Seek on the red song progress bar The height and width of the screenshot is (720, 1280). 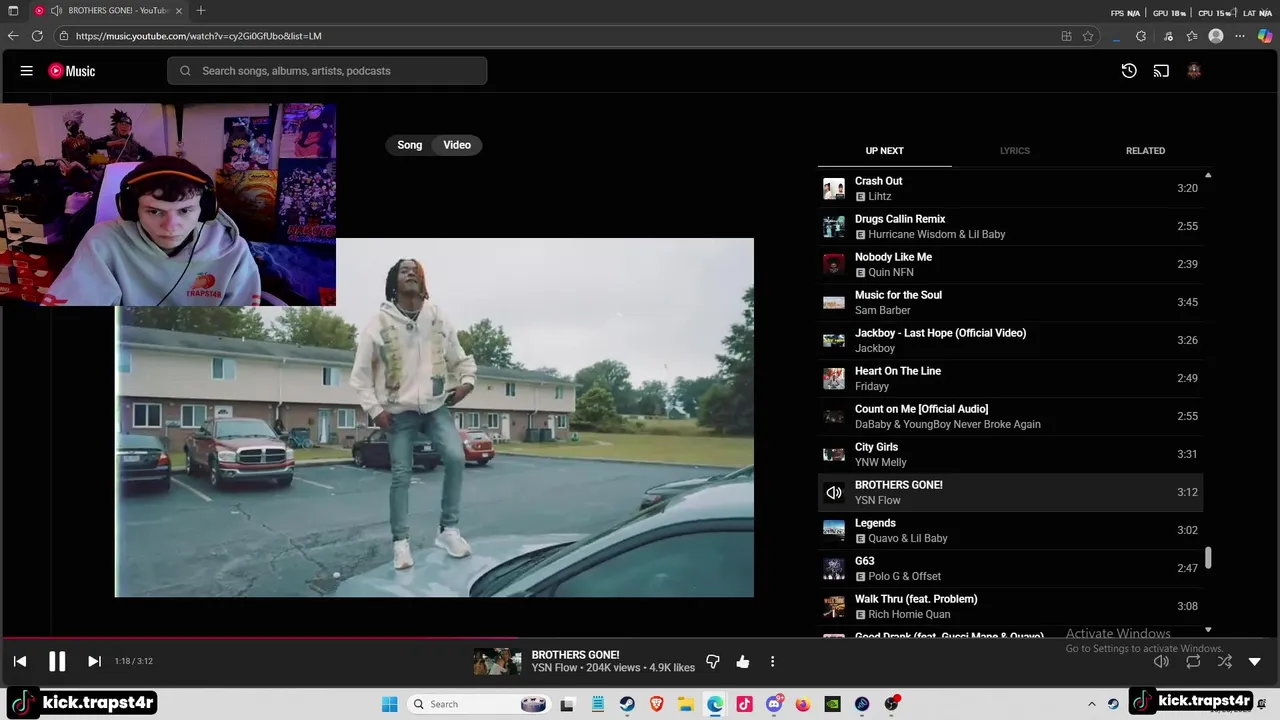click(x=260, y=637)
